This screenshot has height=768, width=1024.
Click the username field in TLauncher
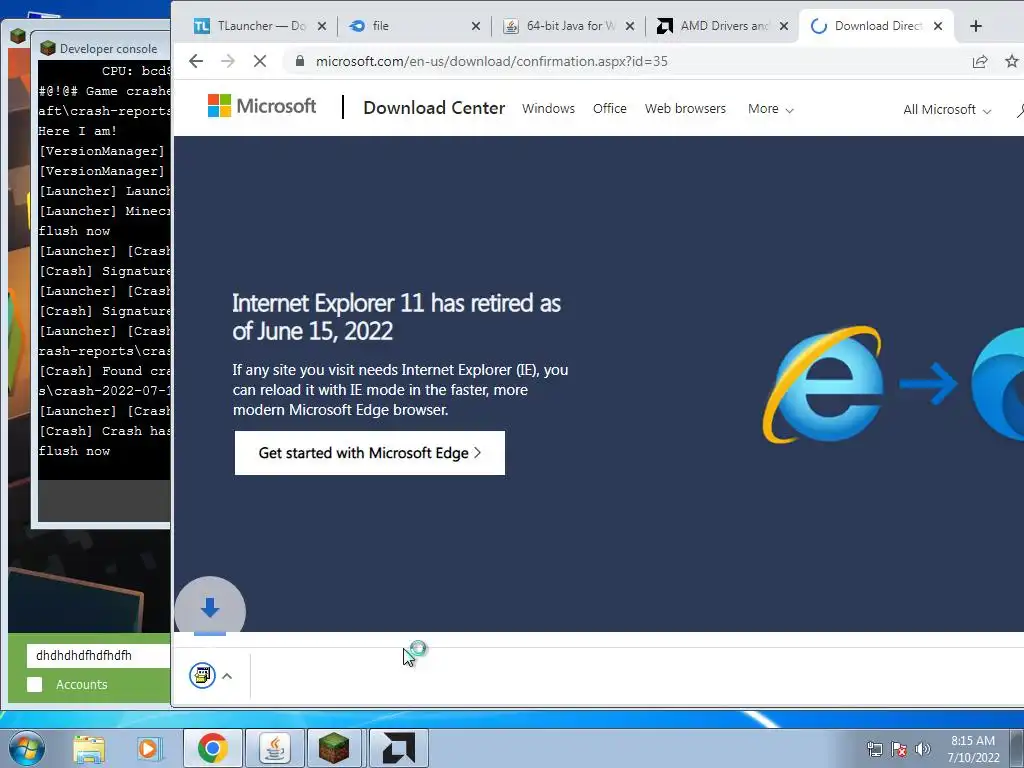point(98,655)
